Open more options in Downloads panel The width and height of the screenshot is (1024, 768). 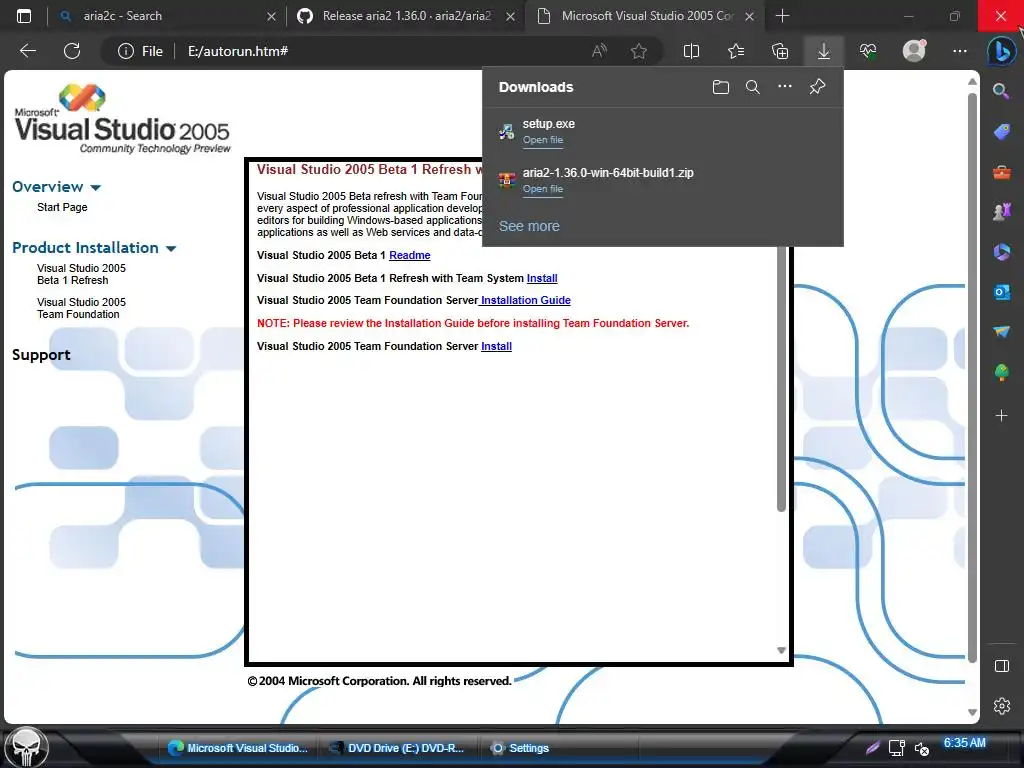(784, 86)
